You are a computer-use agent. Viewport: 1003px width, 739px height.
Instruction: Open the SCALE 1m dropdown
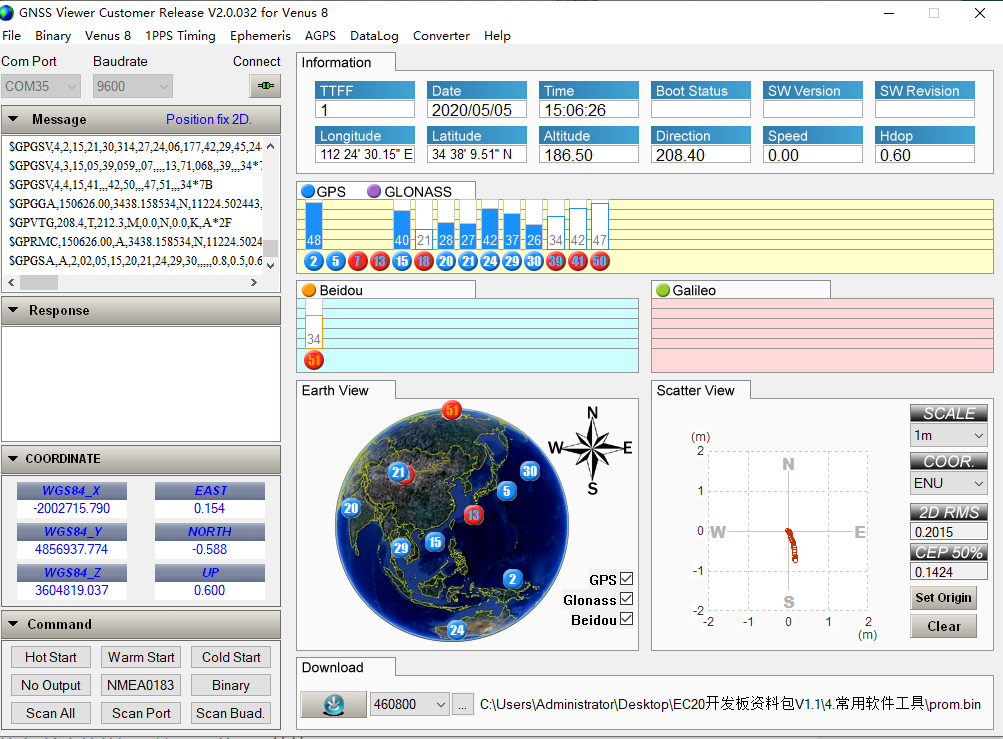(949, 436)
